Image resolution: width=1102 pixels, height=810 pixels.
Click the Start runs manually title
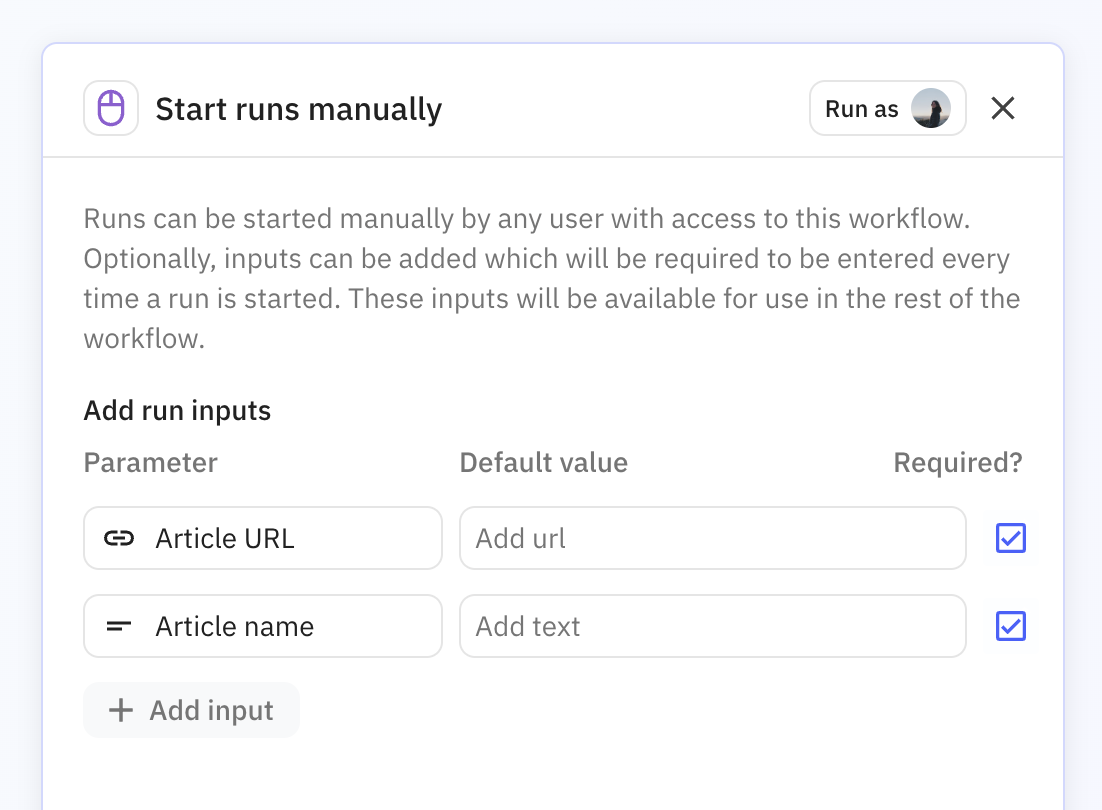pyautogui.click(x=298, y=109)
